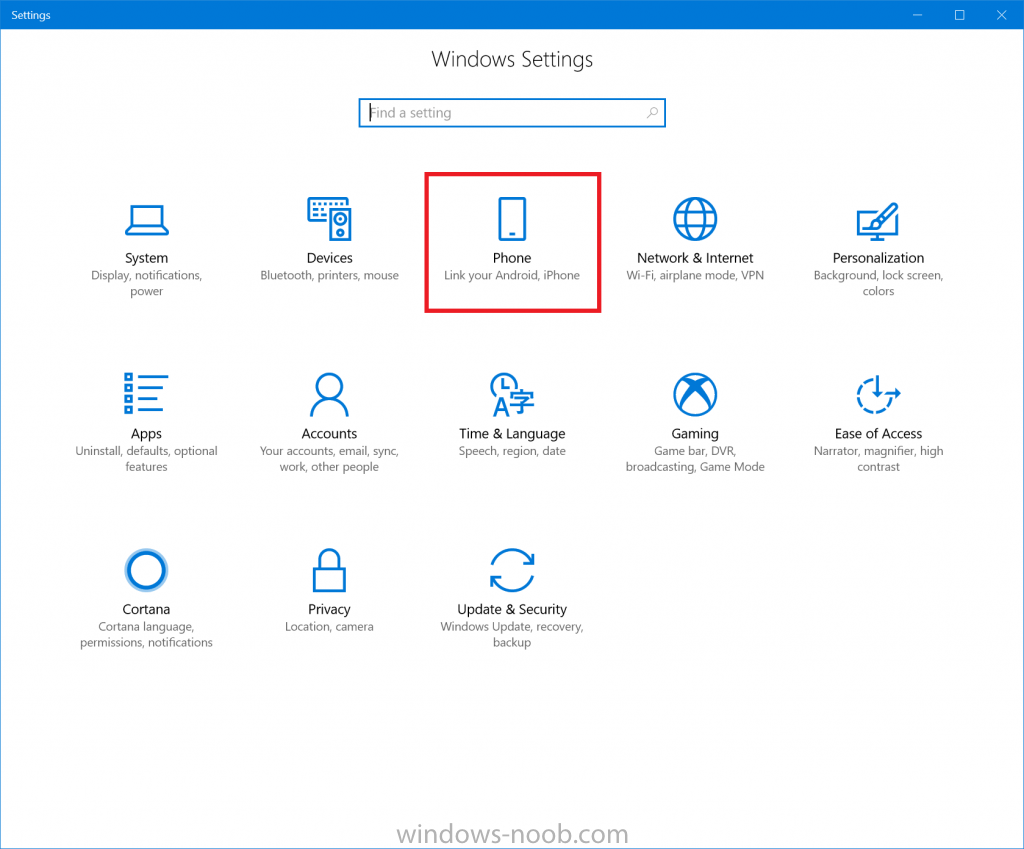The height and width of the screenshot is (849, 1024).
Task: Open the Gaming Xbox icon
Action: pyautogui.click(x=695, y=394)
